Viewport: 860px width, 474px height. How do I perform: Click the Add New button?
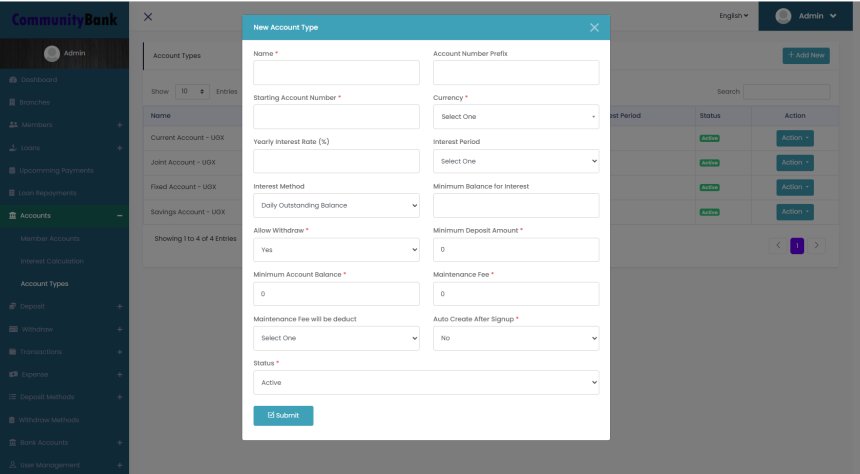[x=806, y=56]
